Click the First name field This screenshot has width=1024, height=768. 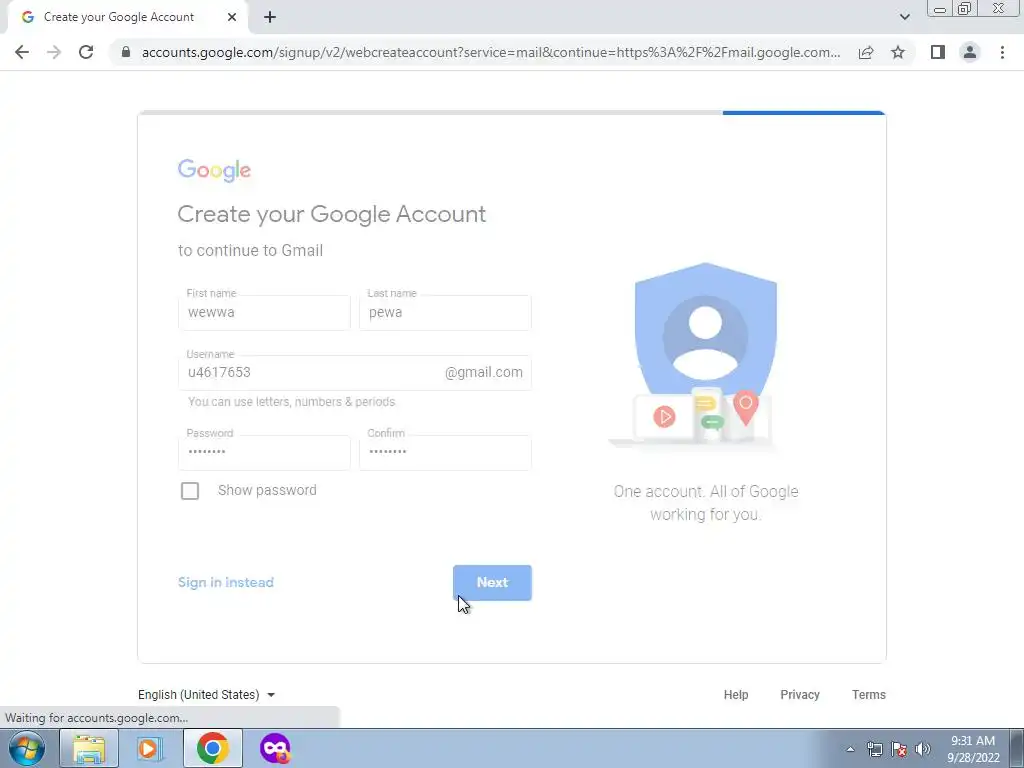pyautogui.click(x=264, y=313)
